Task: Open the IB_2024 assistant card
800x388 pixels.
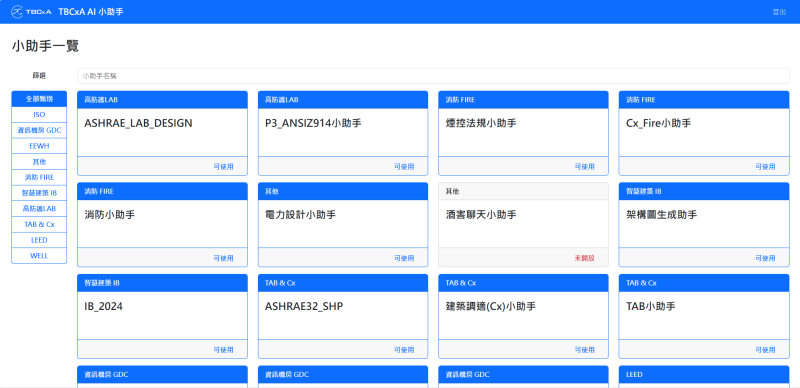Action: pos(162,317)
